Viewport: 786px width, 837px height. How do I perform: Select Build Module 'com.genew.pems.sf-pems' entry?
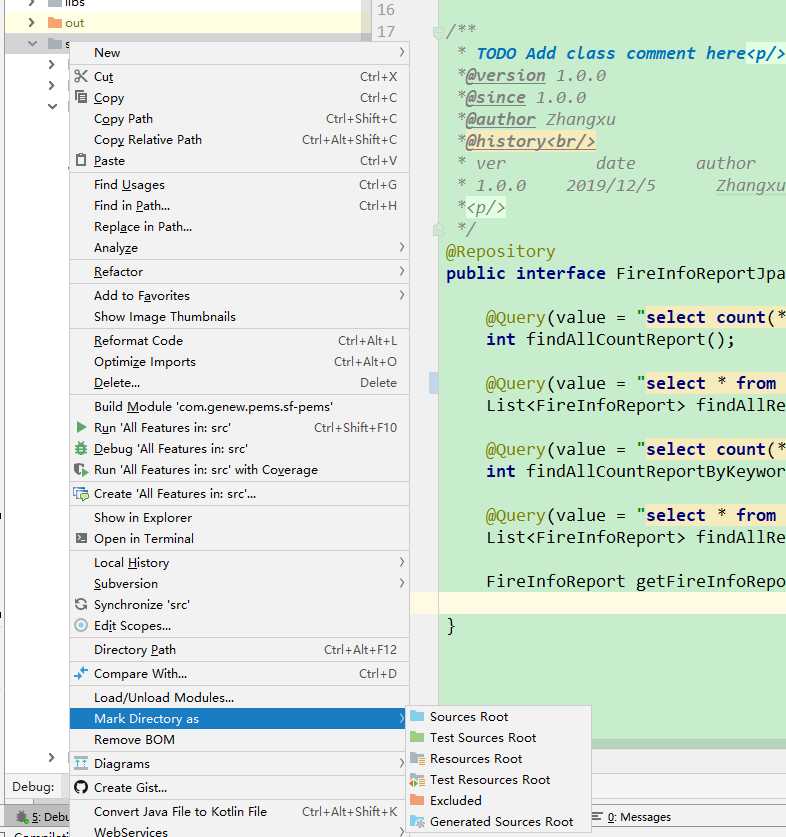coord(239,406)
